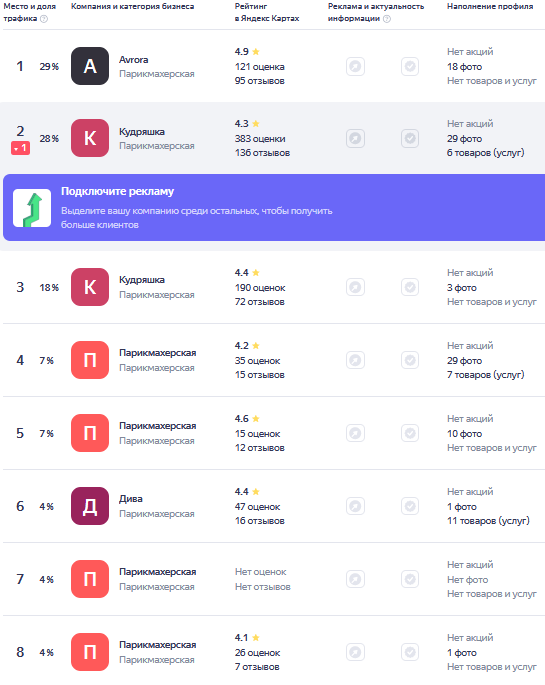The width and height of the screenshot is (545, 685).
Task: Click the Avrora company avatar icon
Action: click(x=90, y=66)
